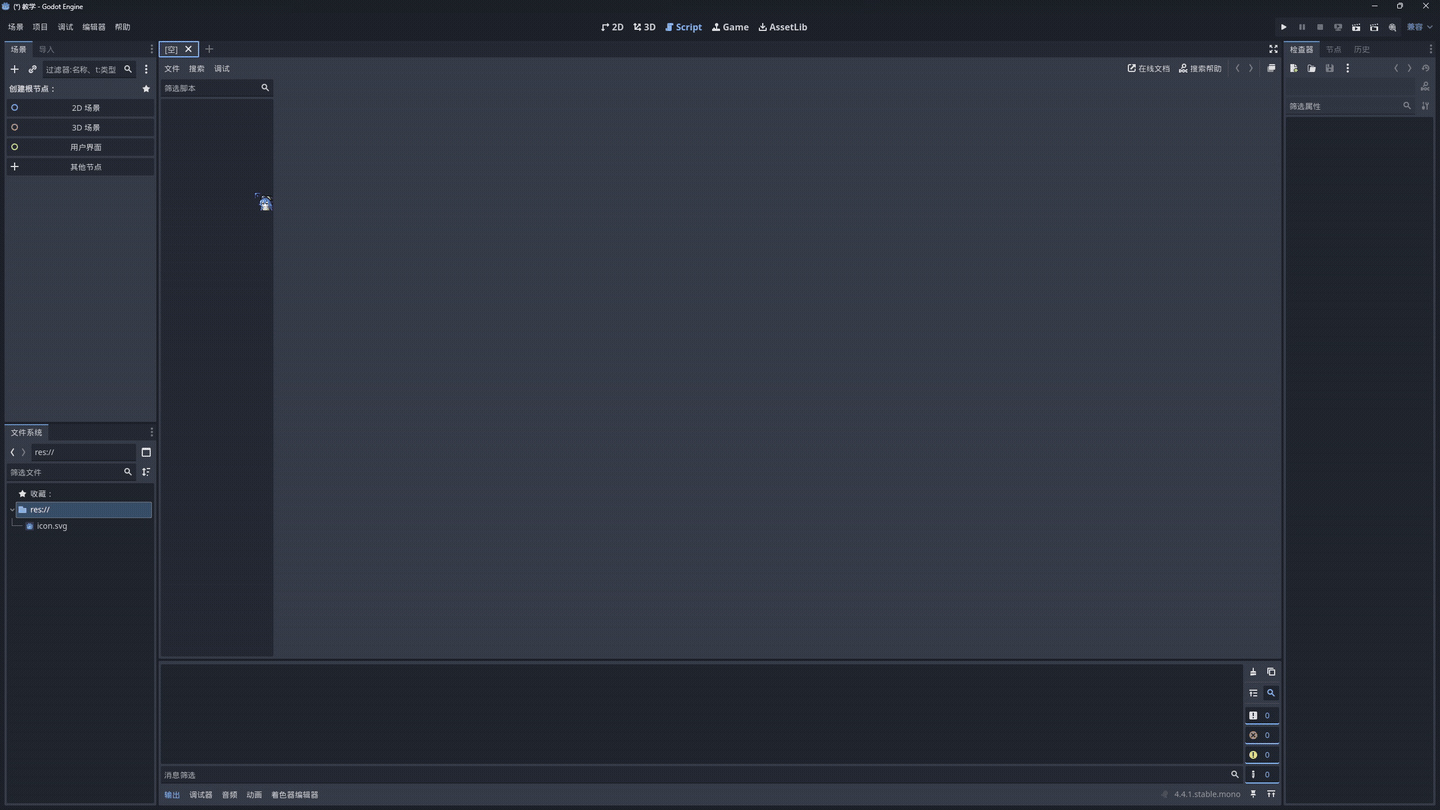1440x810 pixels.
Task: Switch to the AssetLib workspace
Action: click(x=782, y=27)
